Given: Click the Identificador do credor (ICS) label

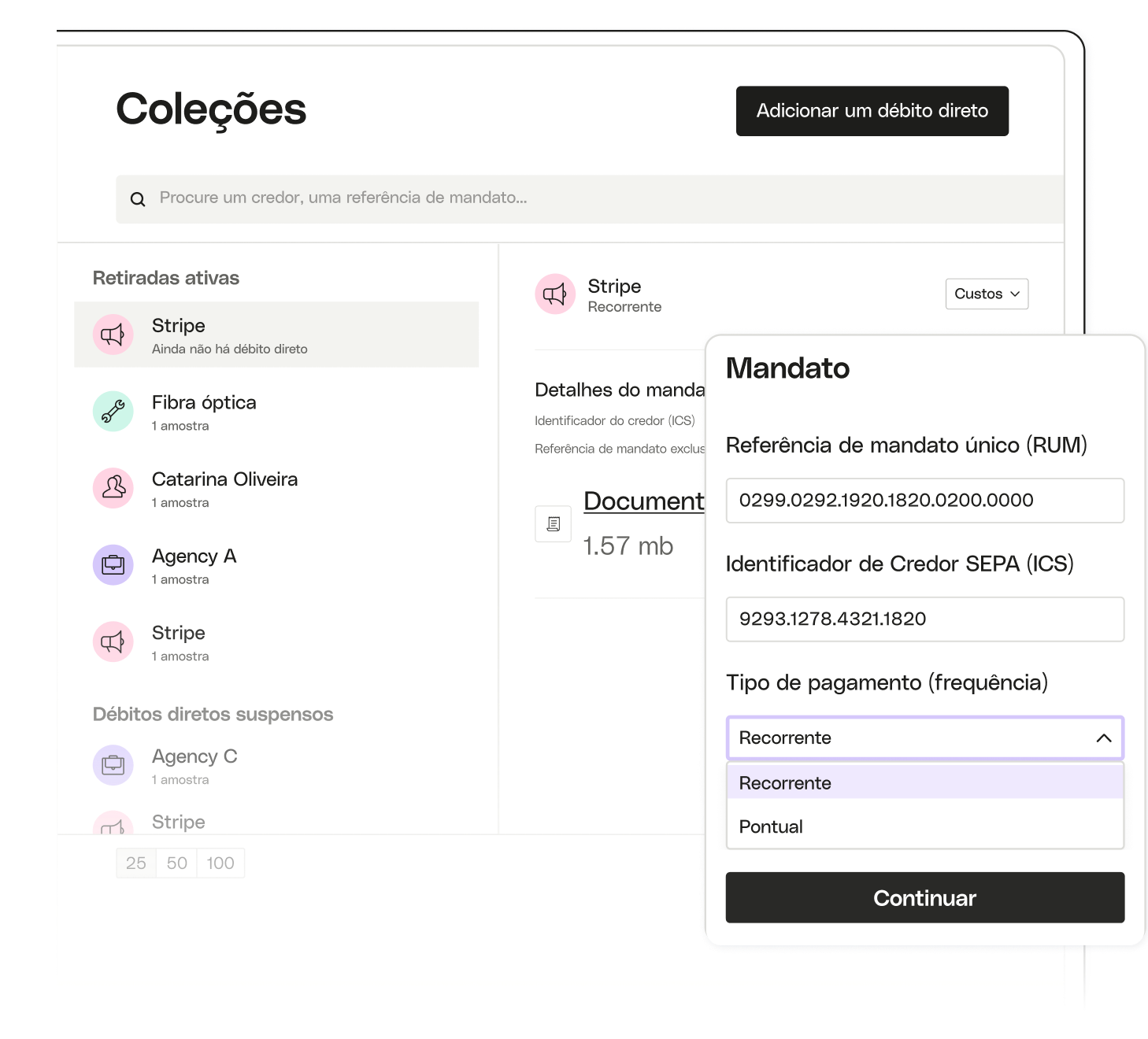Looking at the screenshot, I should [x=615, y=421].
